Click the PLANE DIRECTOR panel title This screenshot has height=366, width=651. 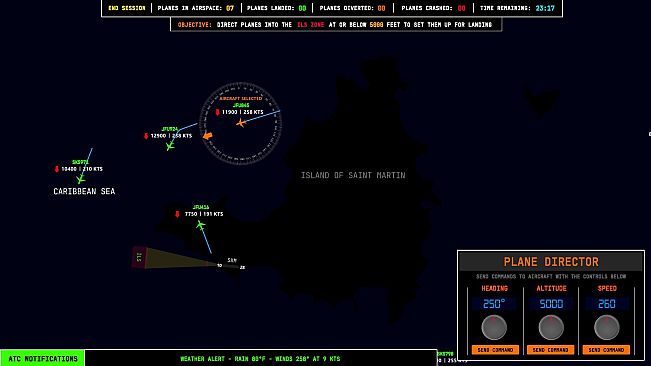[x=551, y=262]
